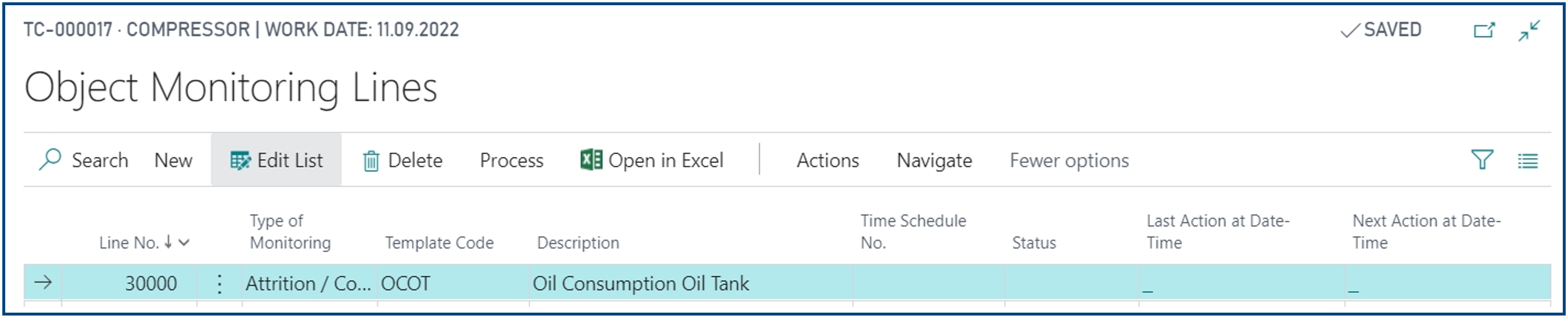Viewport: 1568px width, 319px height.
Task: Click the Delete trash can icon
Action: pyautogui.click(x=371, y=161)
